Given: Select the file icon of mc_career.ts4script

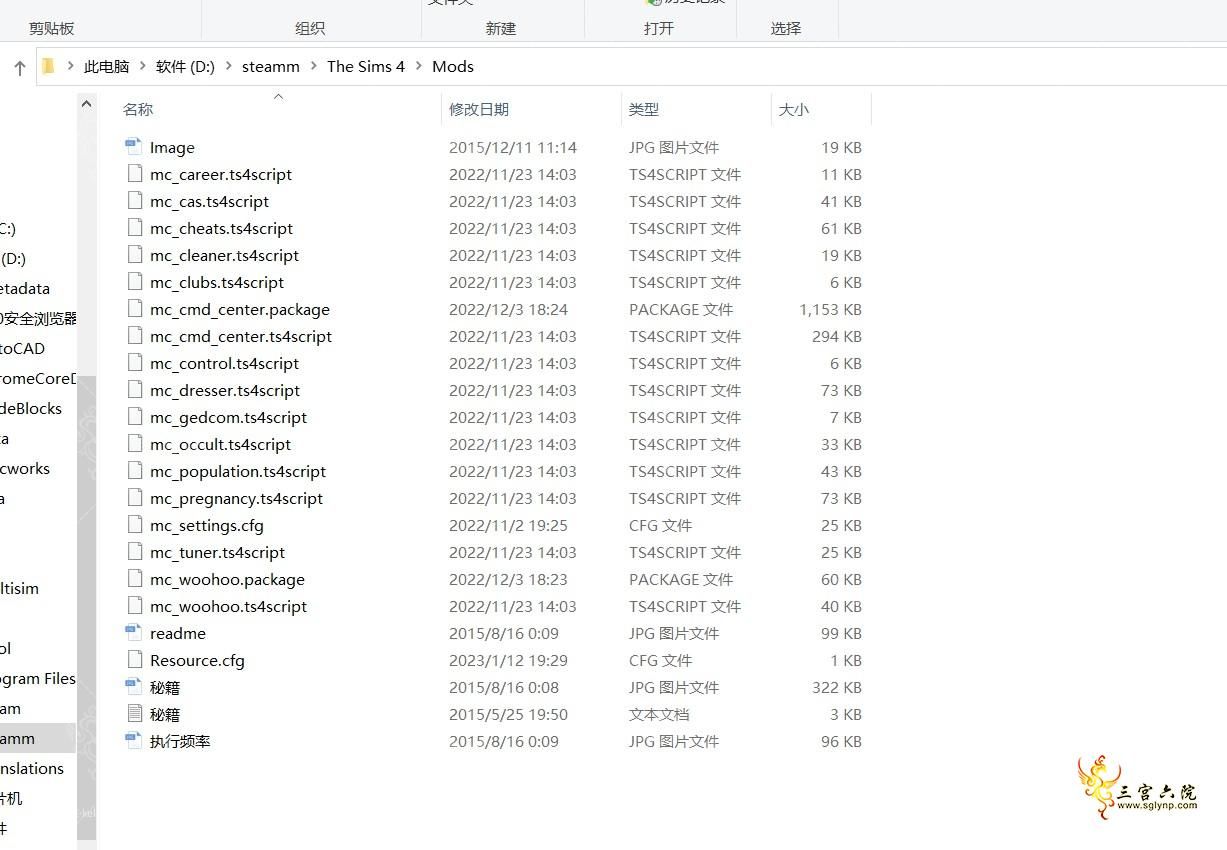Looking at the screenshot, I should click(134, 174).
